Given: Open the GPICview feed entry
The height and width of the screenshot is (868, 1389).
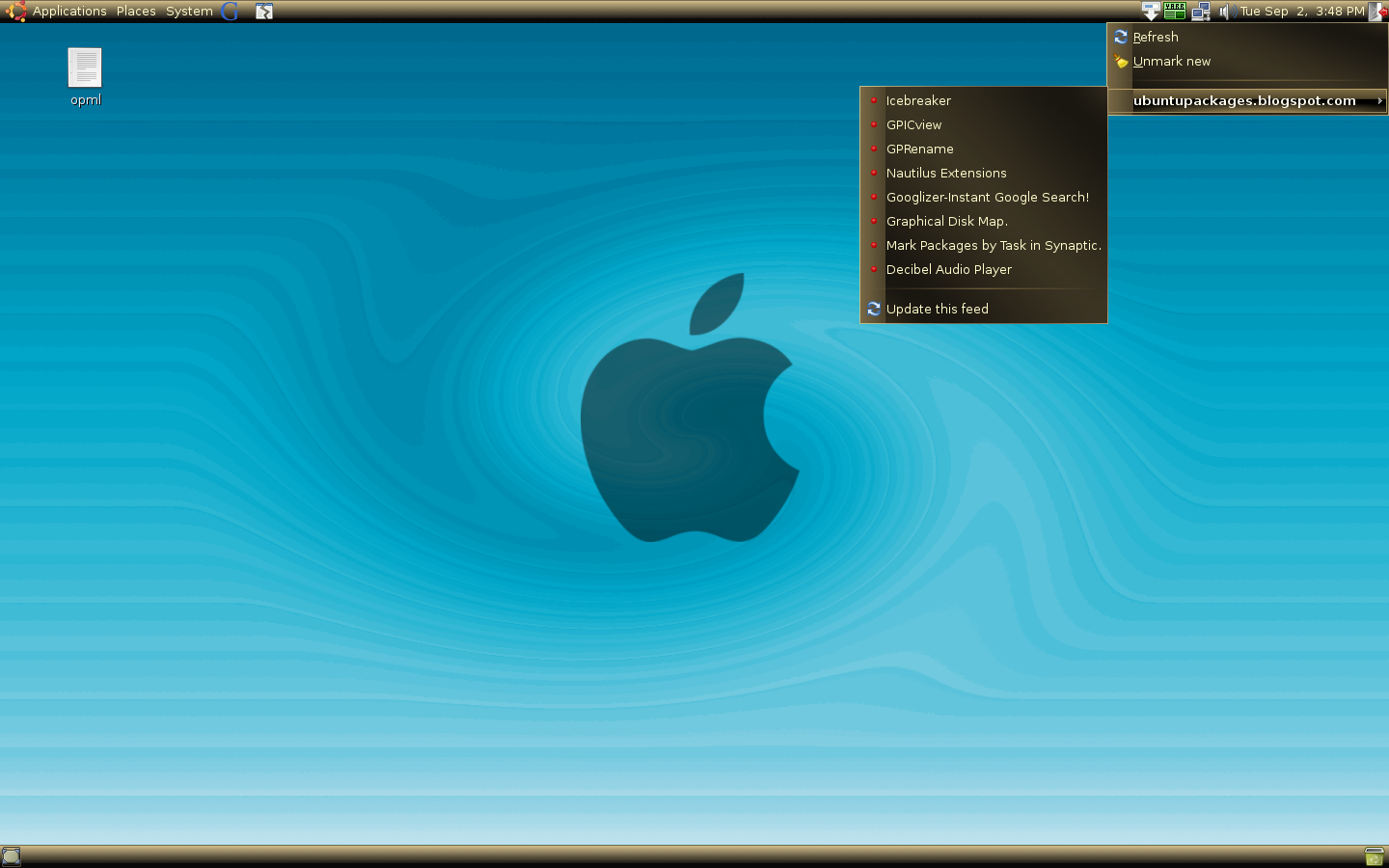Looking at the screenshot, I should (x=984, y=124).
